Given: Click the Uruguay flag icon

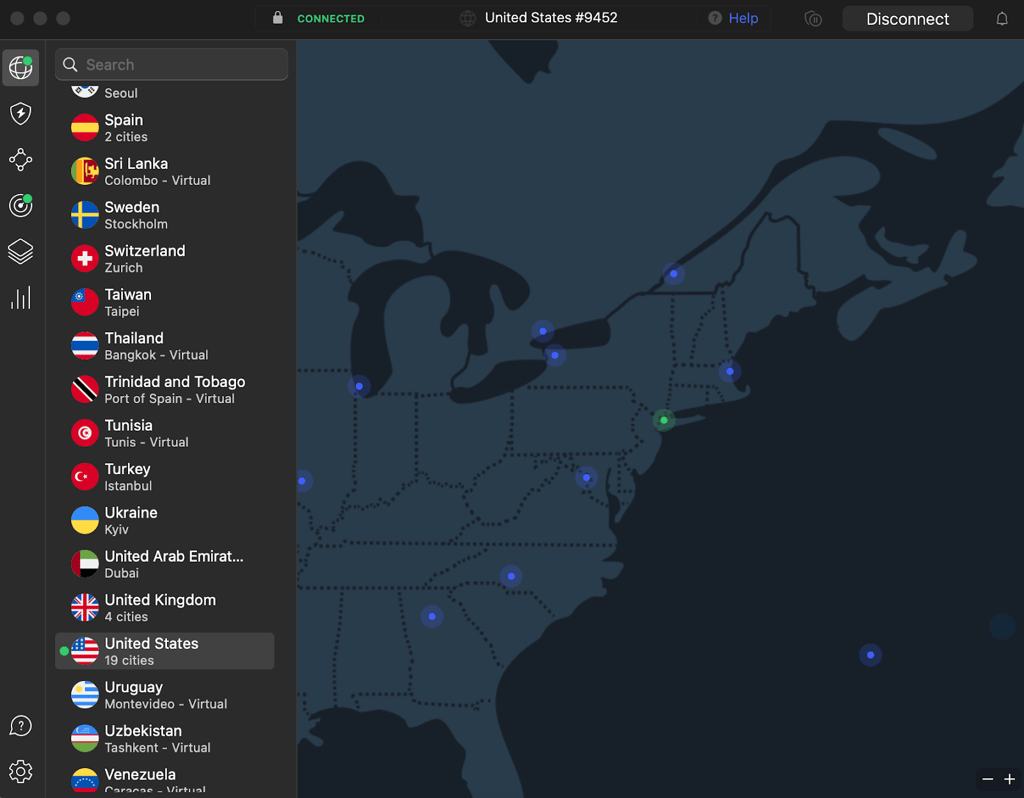Looking at the screenshot, I should (85, 695).
